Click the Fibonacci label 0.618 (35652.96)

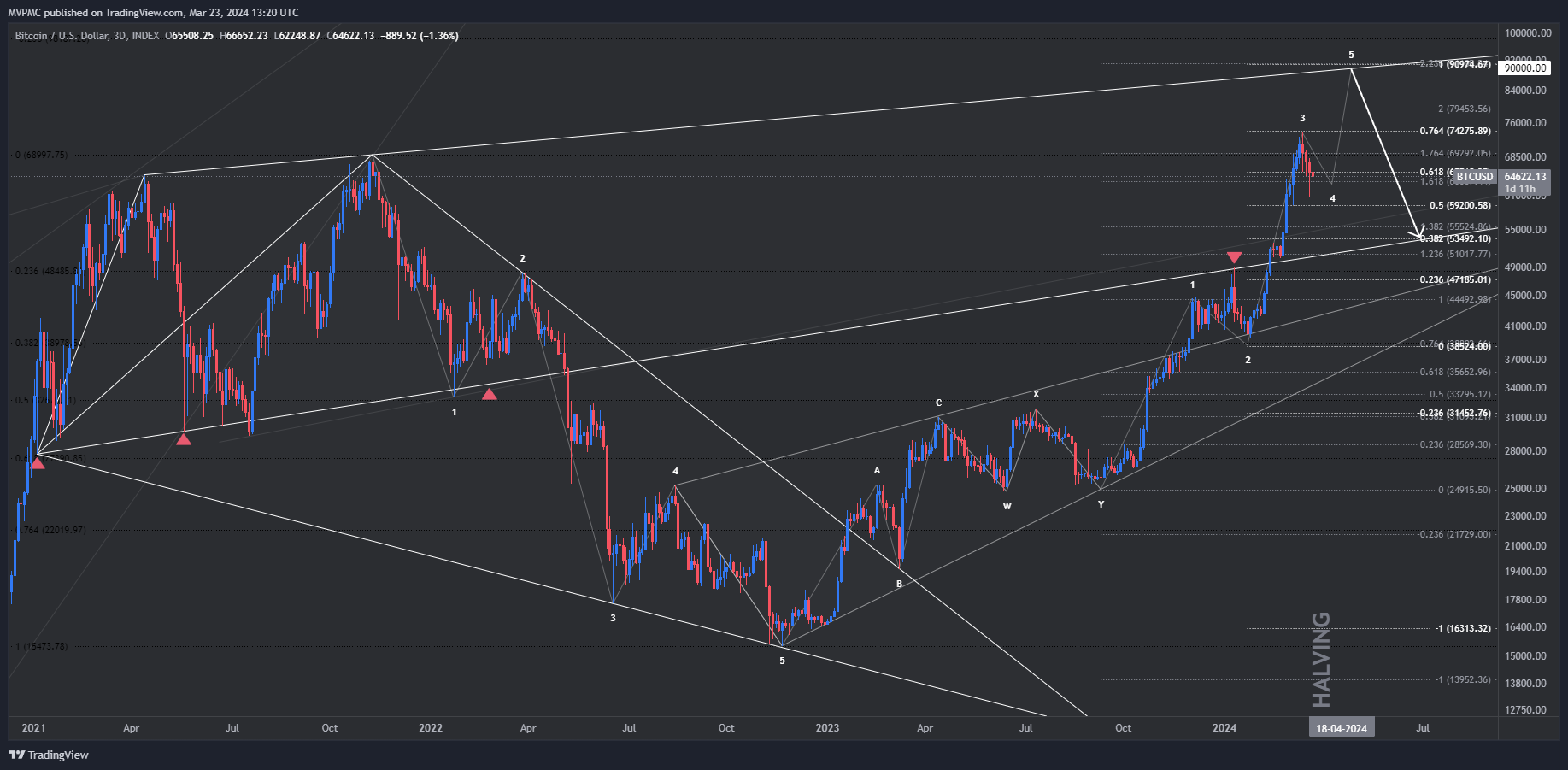(x=1455, y=372)
